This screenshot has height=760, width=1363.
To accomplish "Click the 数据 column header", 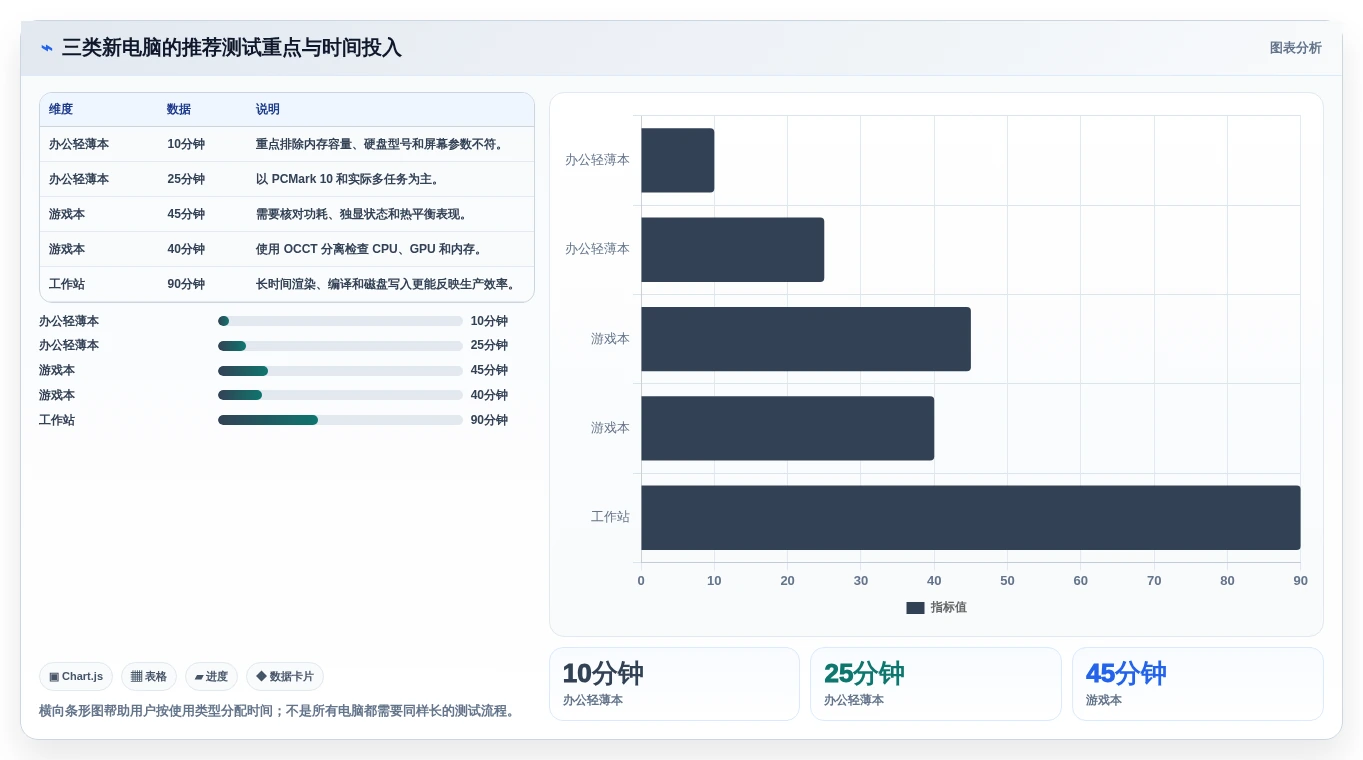I will (x=179, y=110).
